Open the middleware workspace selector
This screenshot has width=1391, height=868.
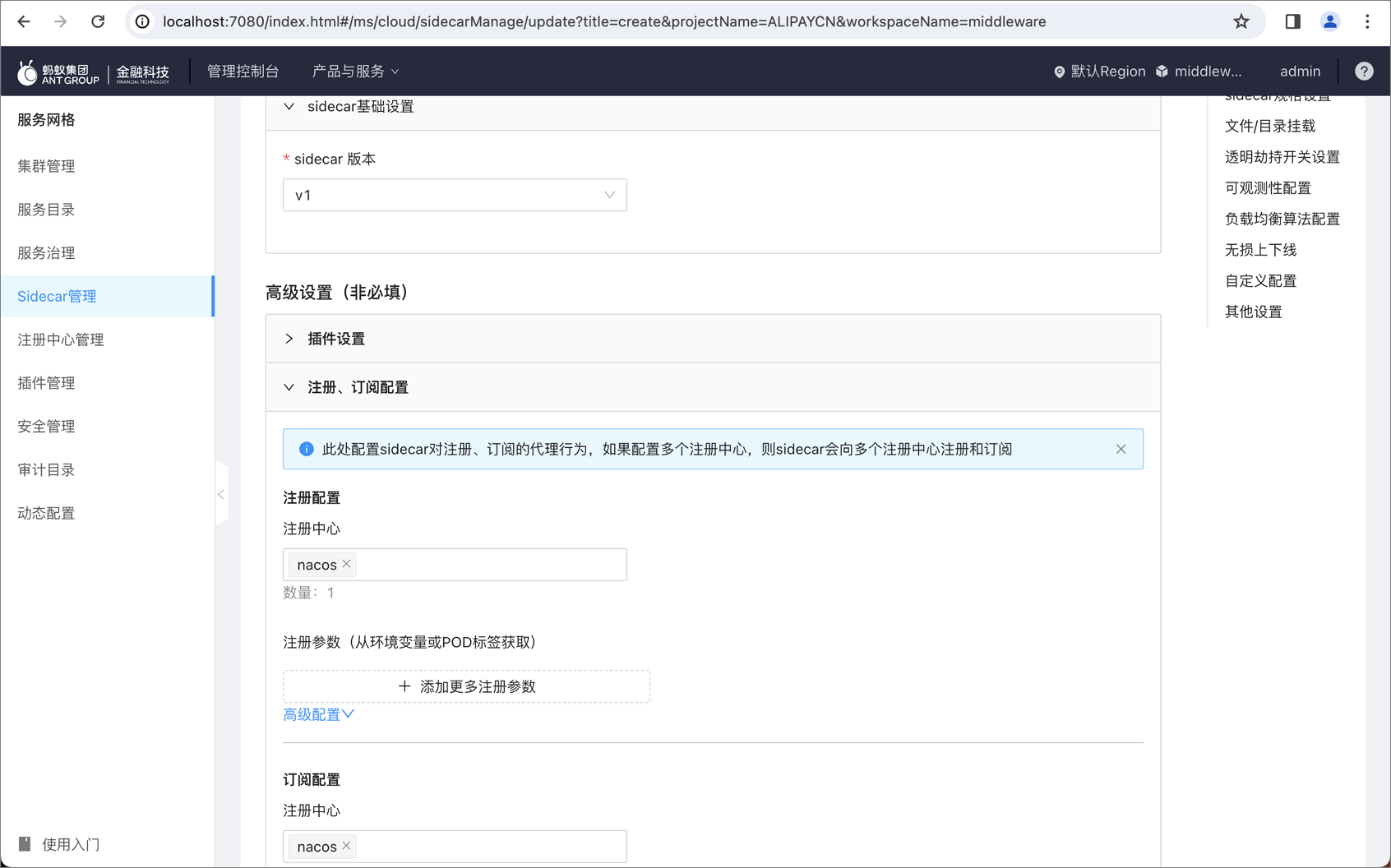1199,72
